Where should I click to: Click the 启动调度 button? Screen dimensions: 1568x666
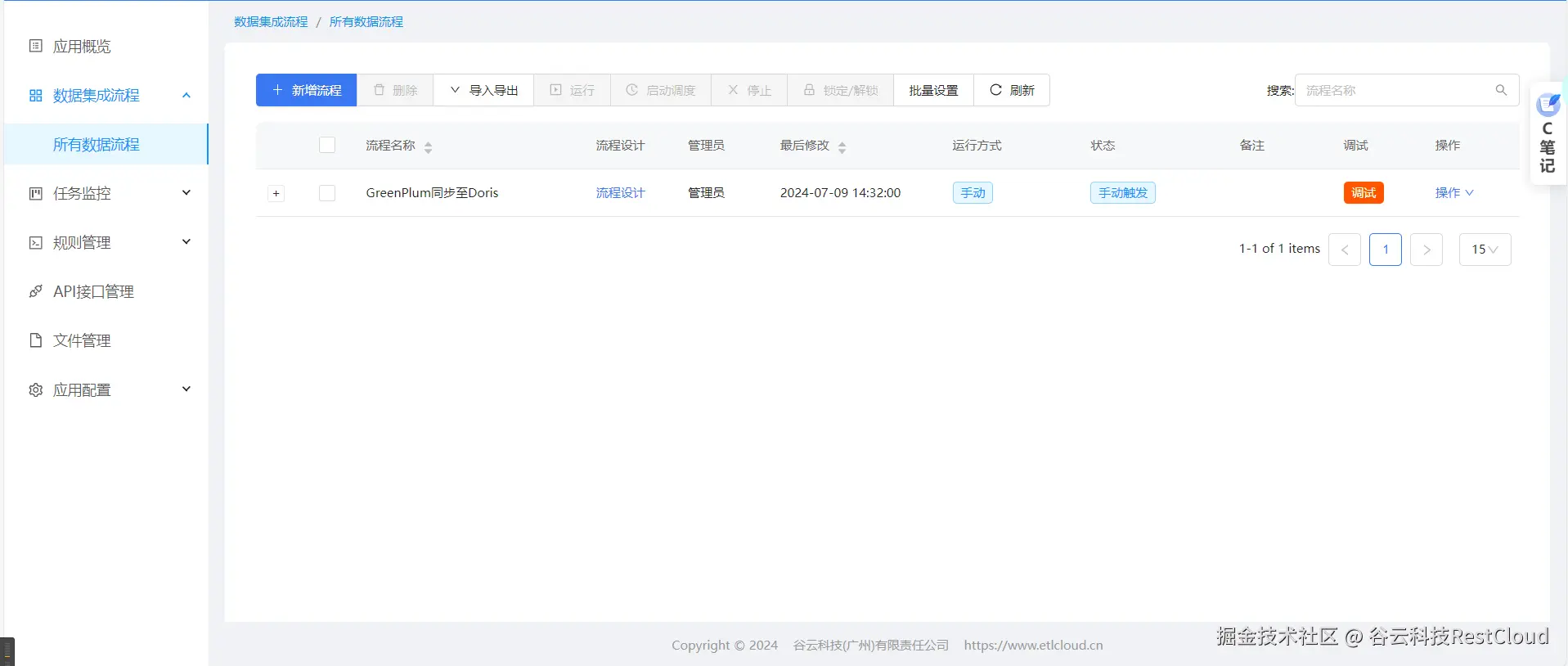pos(661,90)
